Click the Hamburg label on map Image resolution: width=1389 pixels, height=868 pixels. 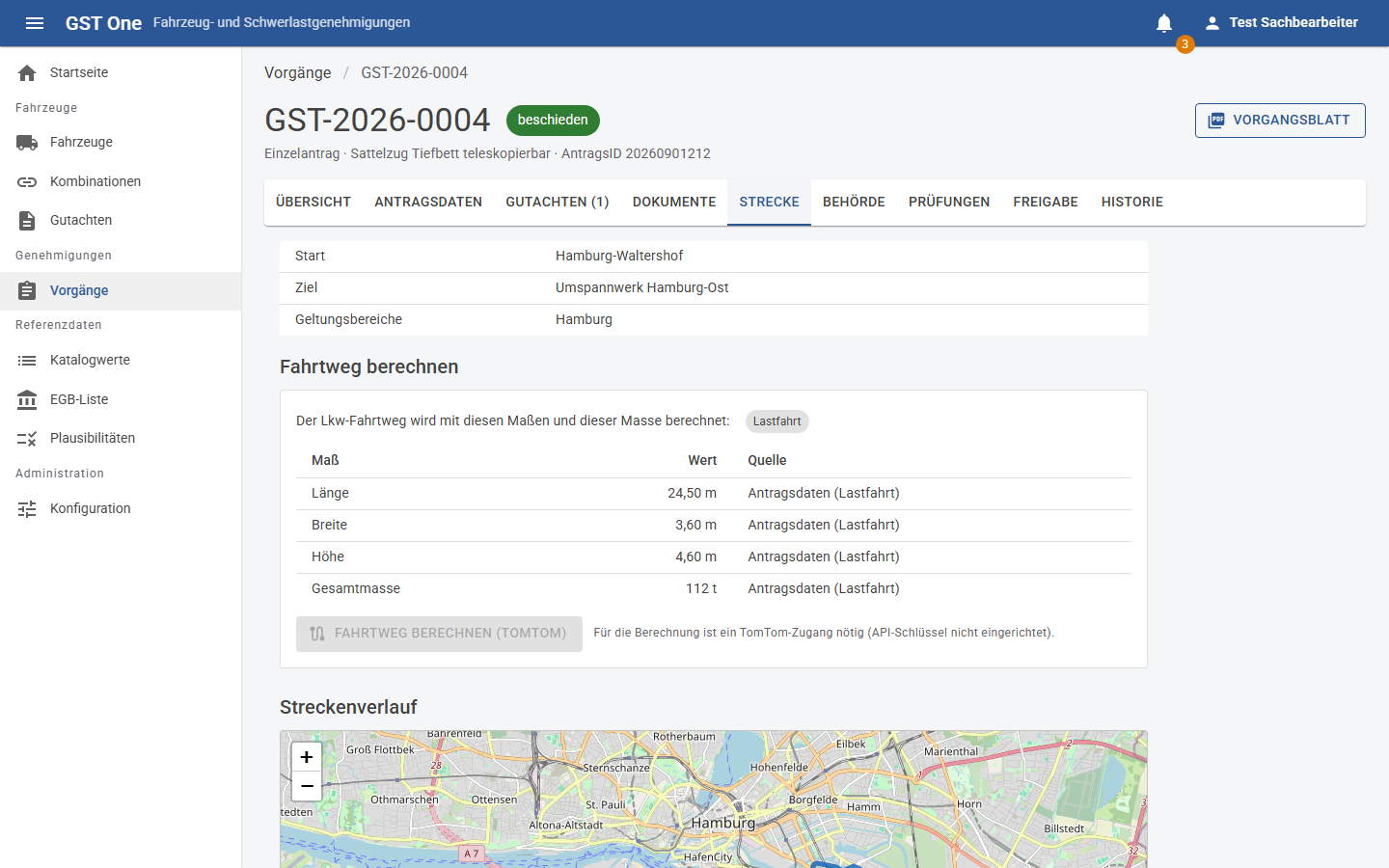[x=723, y=823]
